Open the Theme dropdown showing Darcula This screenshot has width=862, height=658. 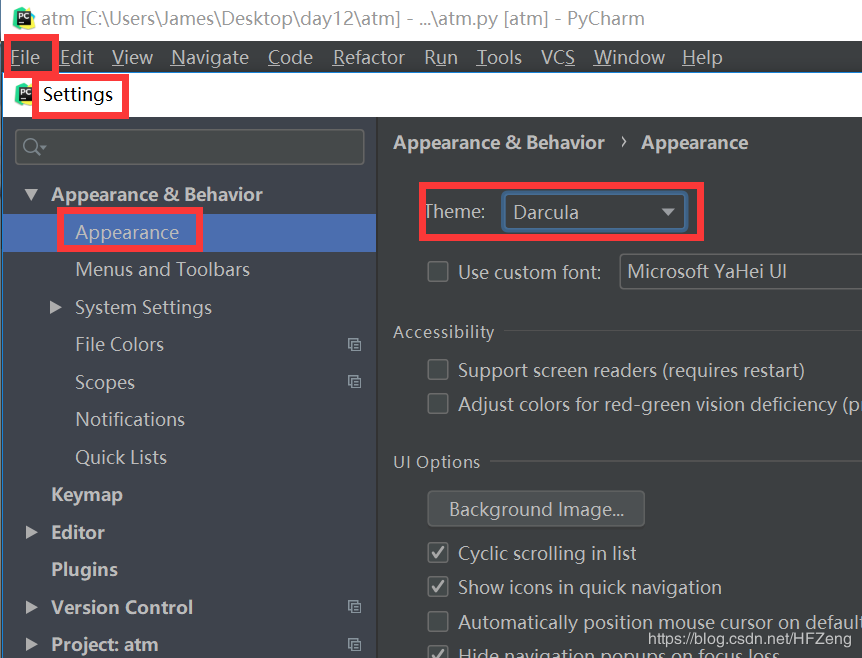click(x=594, y=212)
